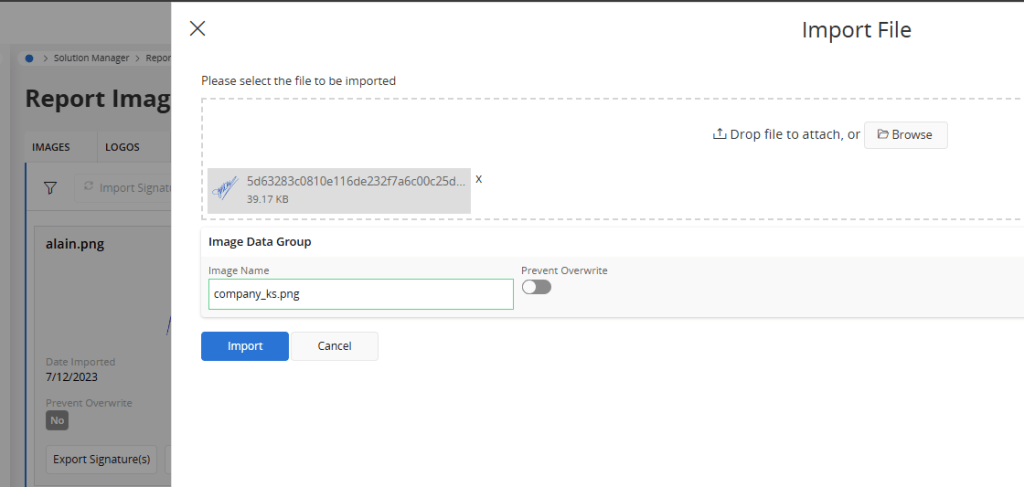
Task: Click the No badge under Prevent Overwrite
Action: tap(57, 421)
